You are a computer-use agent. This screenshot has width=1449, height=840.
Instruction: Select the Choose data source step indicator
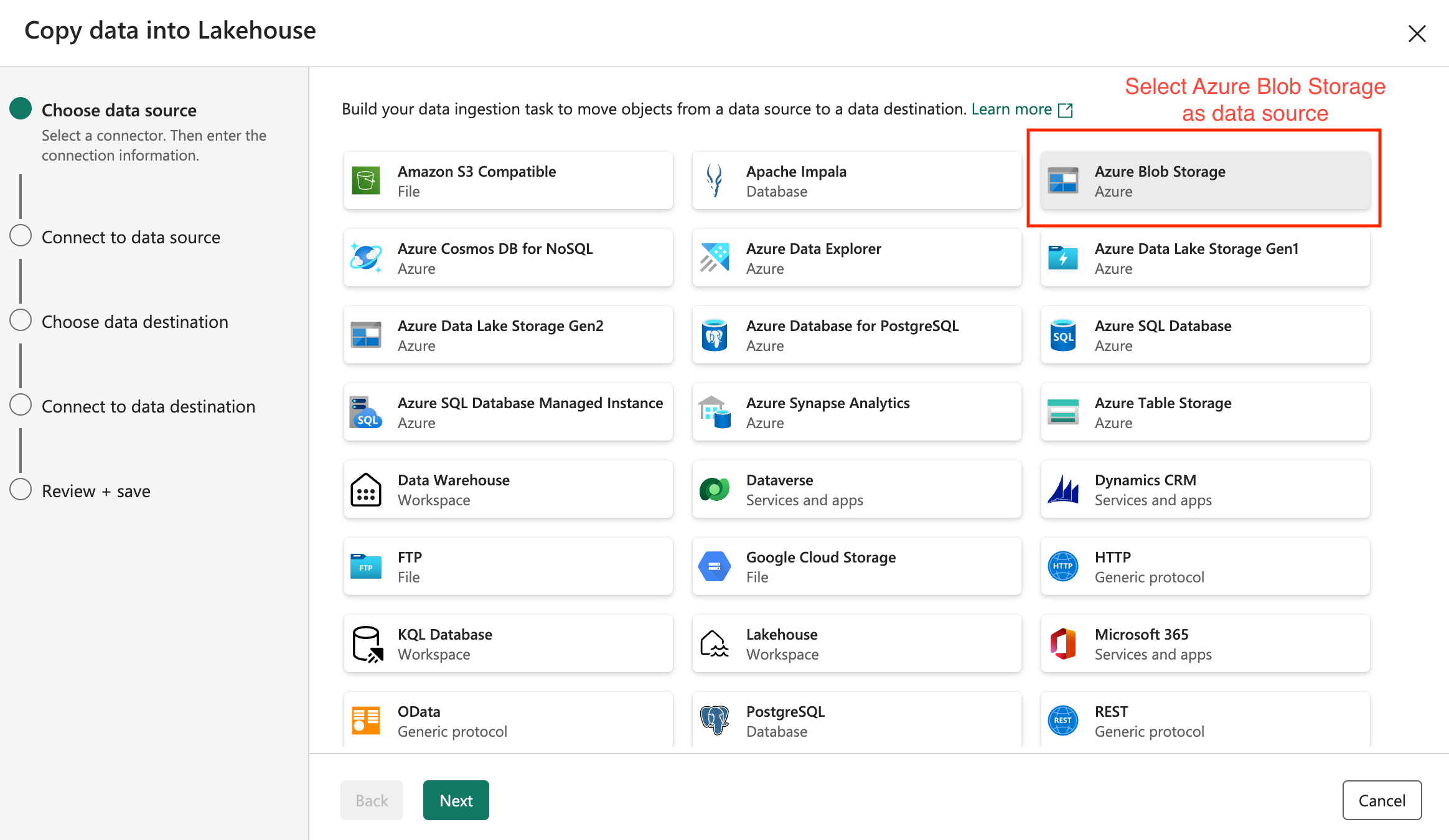21,108
